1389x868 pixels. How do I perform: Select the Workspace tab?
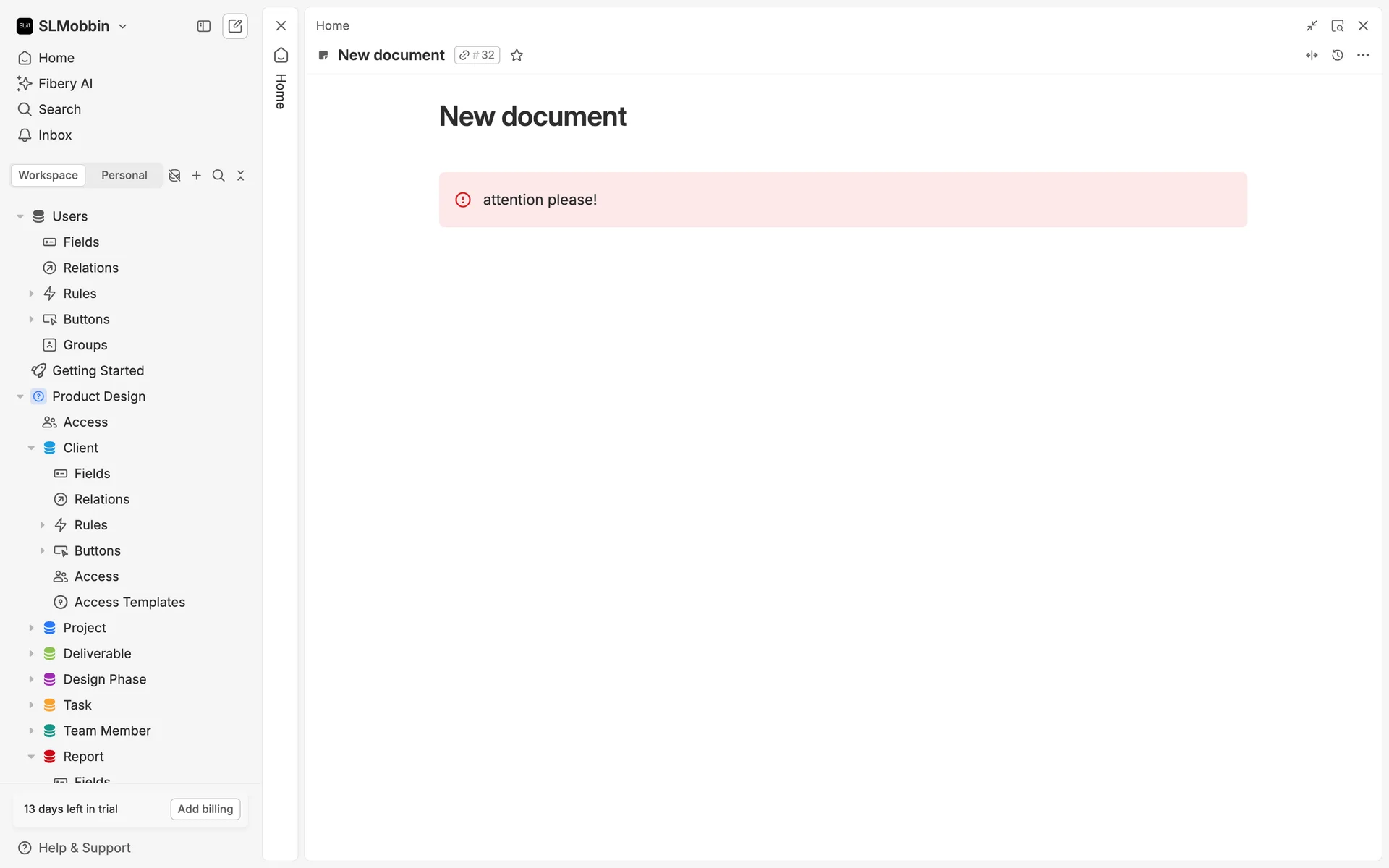[48, 175]
